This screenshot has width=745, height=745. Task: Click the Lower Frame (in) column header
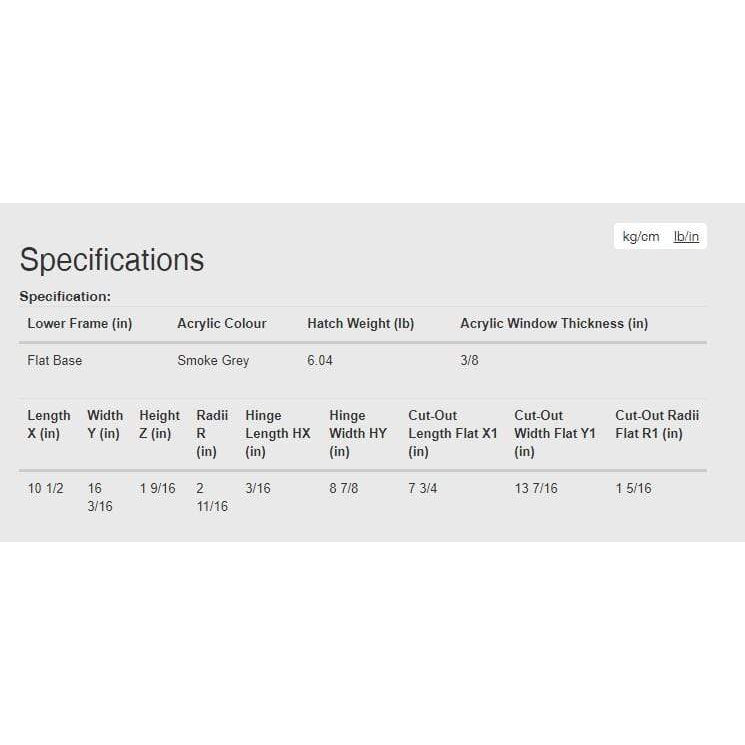[x=80, y=323]
